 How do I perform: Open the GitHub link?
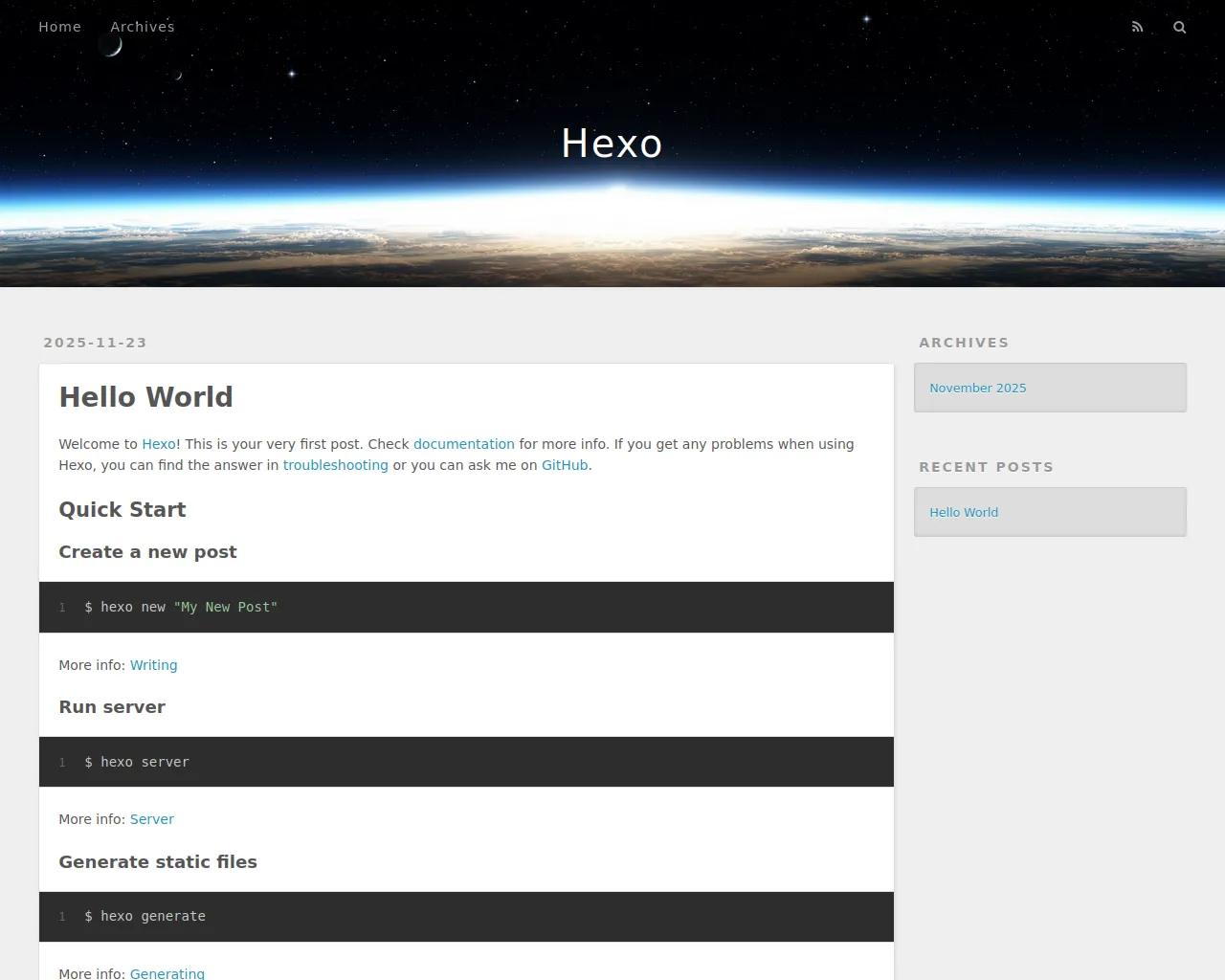(x=565, y=465)
